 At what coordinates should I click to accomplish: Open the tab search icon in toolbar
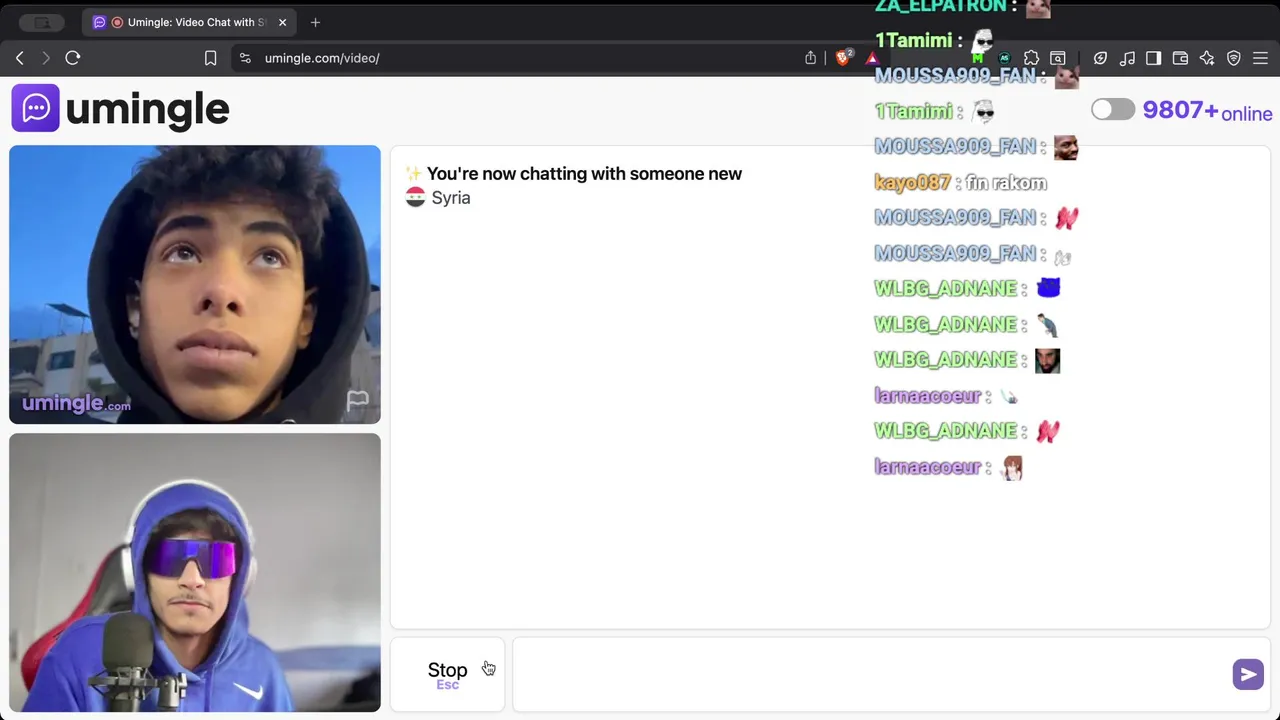coord(1058,58)
